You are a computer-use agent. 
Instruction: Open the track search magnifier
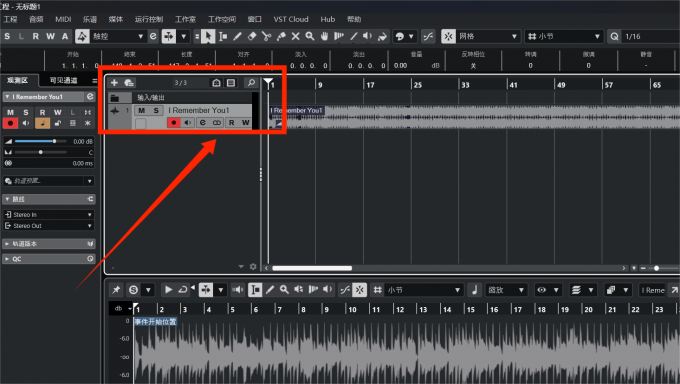pyautogui.click(x=251, y=82)
